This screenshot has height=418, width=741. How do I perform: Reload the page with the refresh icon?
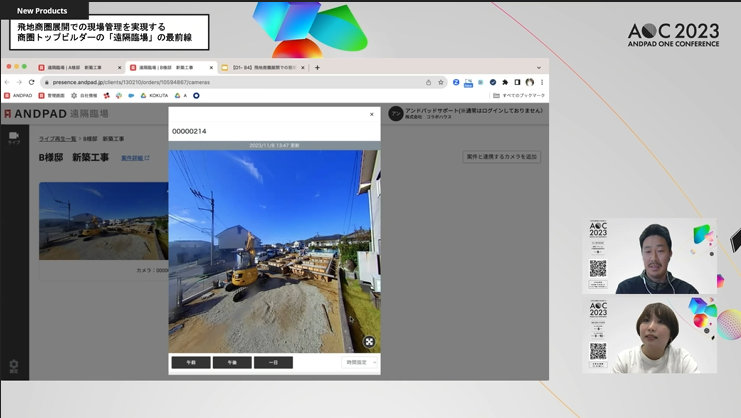pos(32,82)
